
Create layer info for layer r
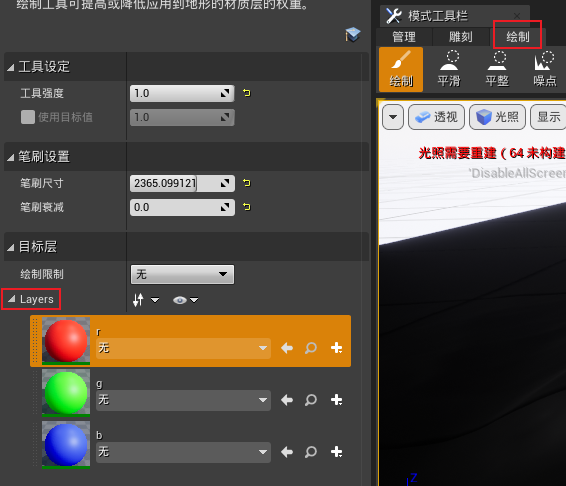coord(336,348)
